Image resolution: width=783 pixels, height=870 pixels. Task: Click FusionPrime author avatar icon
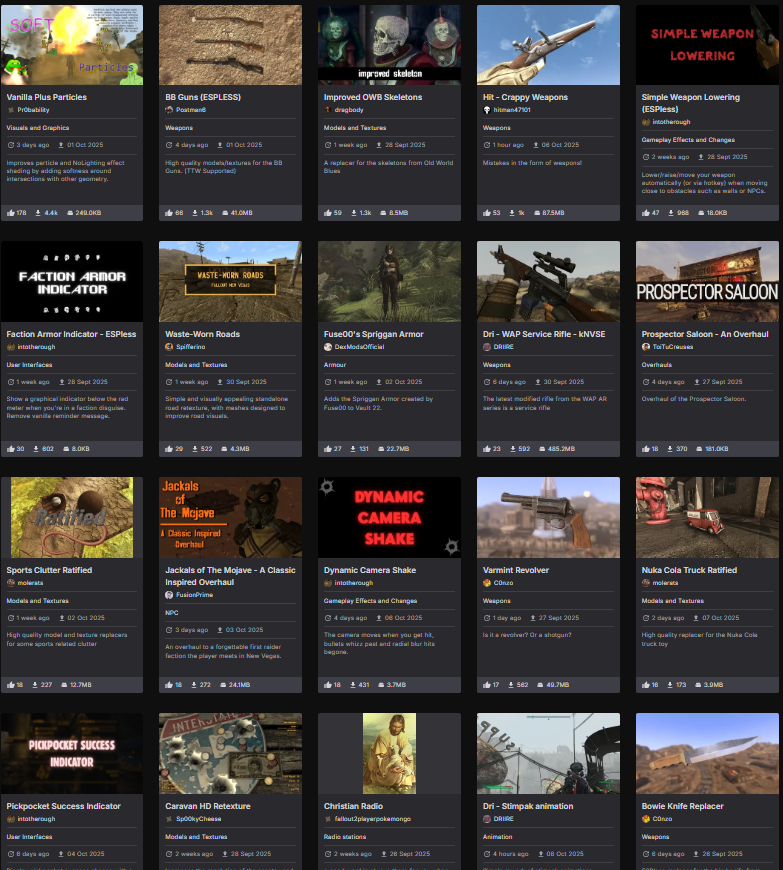pyautogui.click(x=169, y=595)
